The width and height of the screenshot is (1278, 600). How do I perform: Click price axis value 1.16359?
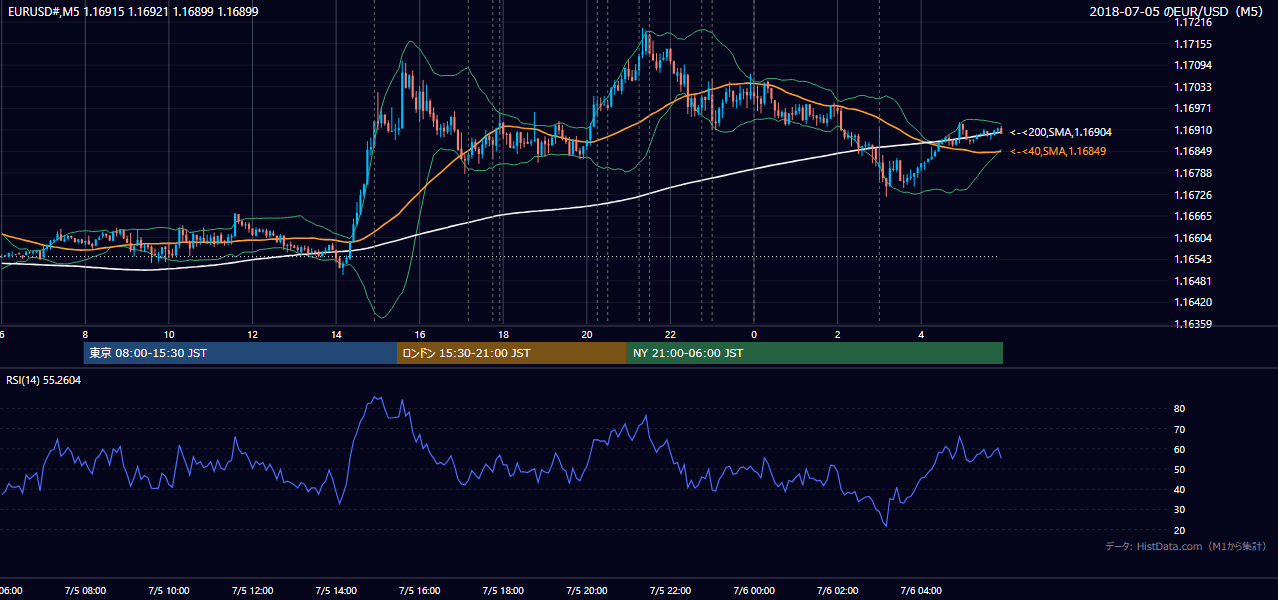[x=1192, y=324]
